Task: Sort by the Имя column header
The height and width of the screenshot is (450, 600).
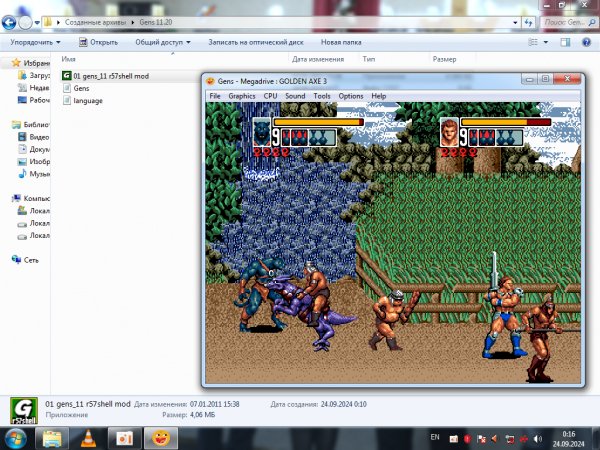Action: point(68,59)
